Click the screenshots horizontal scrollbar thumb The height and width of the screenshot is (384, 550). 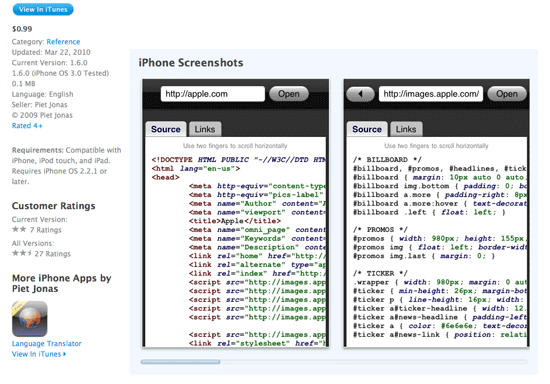[180, 362]
